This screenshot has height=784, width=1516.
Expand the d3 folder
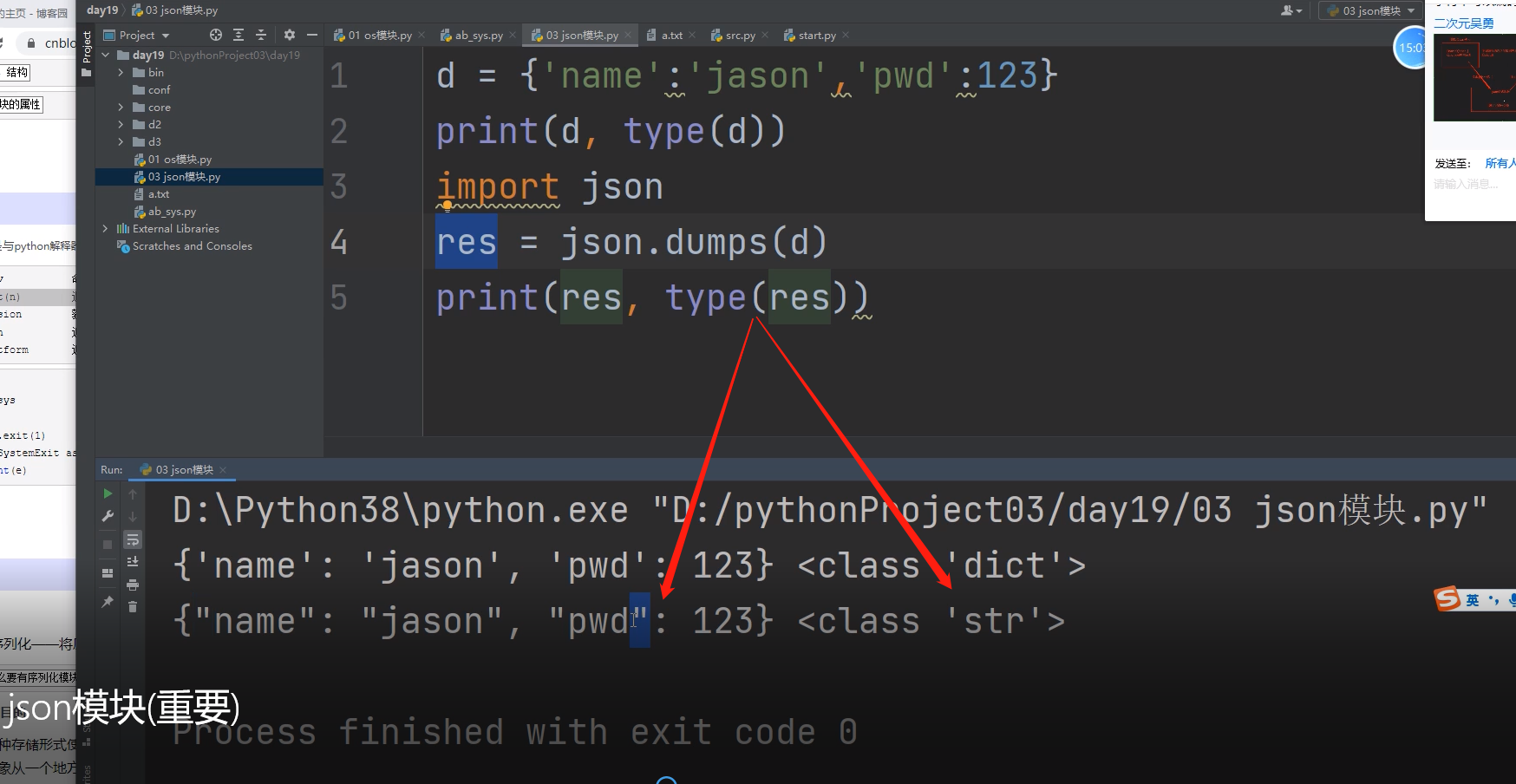[x=121, y=141]
